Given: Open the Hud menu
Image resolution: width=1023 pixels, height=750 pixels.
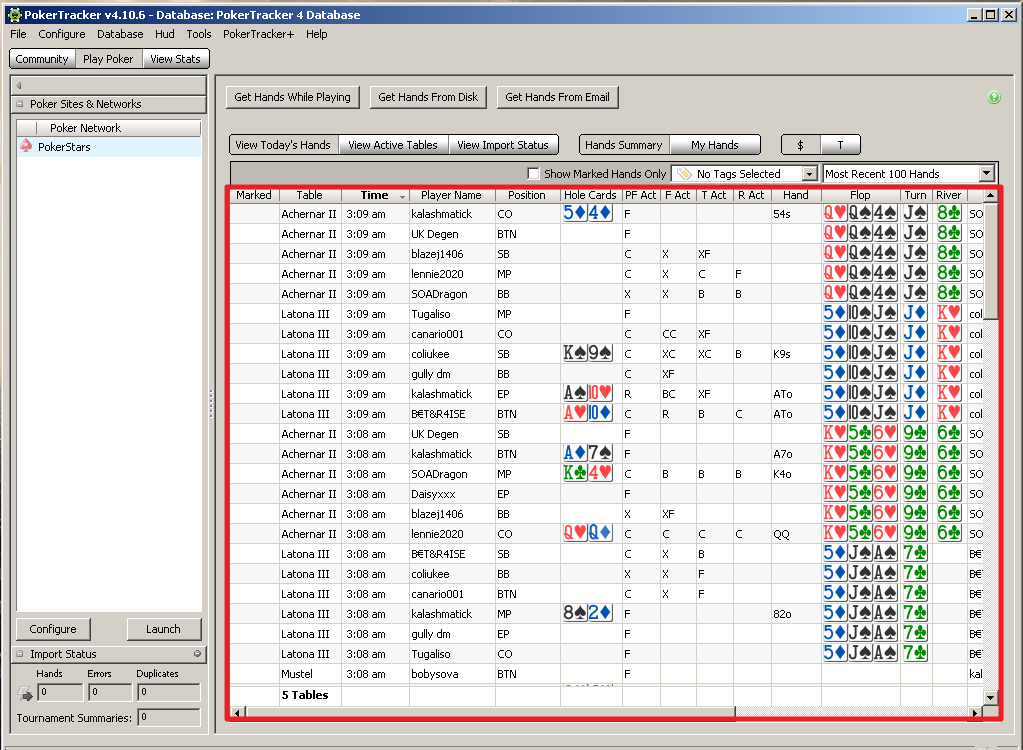Looking at the screenshot, I should 164,34.
